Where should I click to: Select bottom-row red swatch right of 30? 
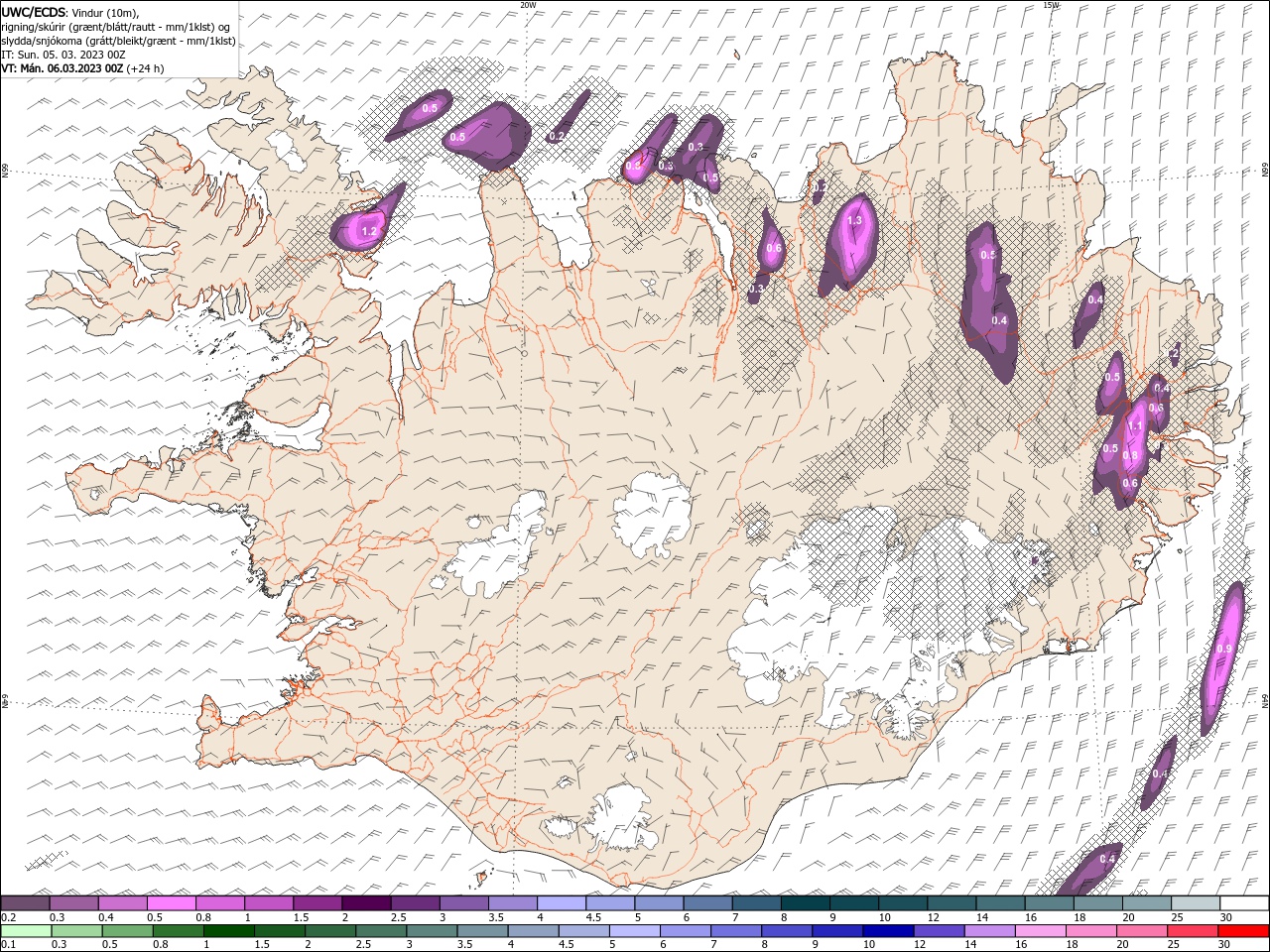(1242, 931)
